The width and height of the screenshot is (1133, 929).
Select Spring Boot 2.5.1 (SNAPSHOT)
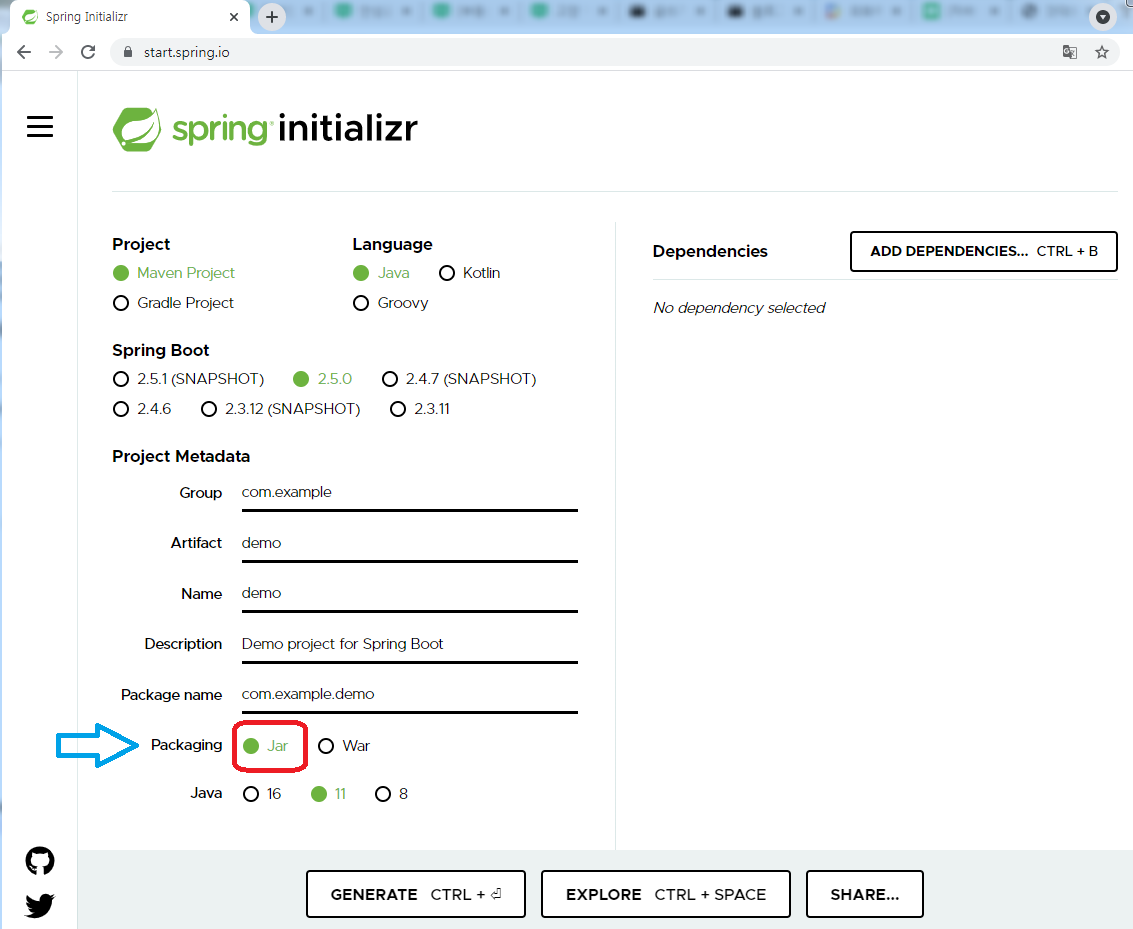189,379
